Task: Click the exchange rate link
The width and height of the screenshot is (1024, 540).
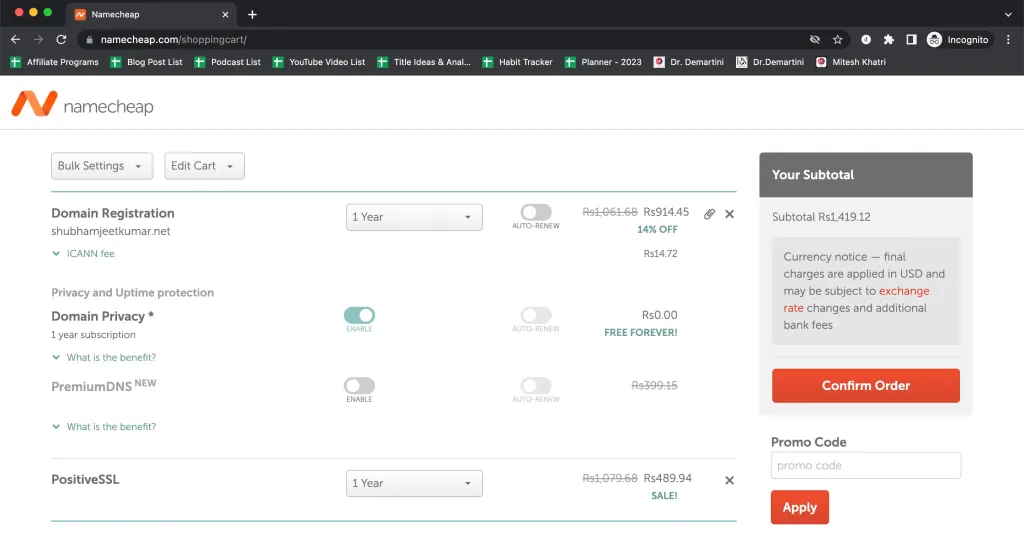Action: point(856,299)
